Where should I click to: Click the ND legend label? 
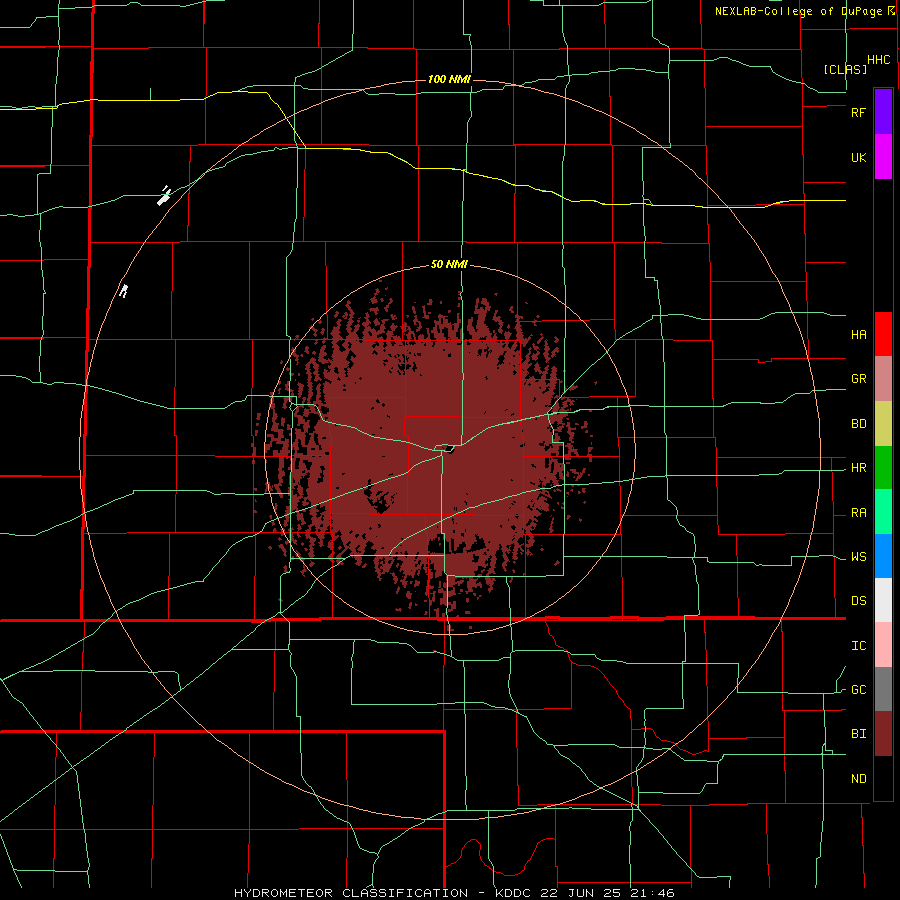point(858,779)
